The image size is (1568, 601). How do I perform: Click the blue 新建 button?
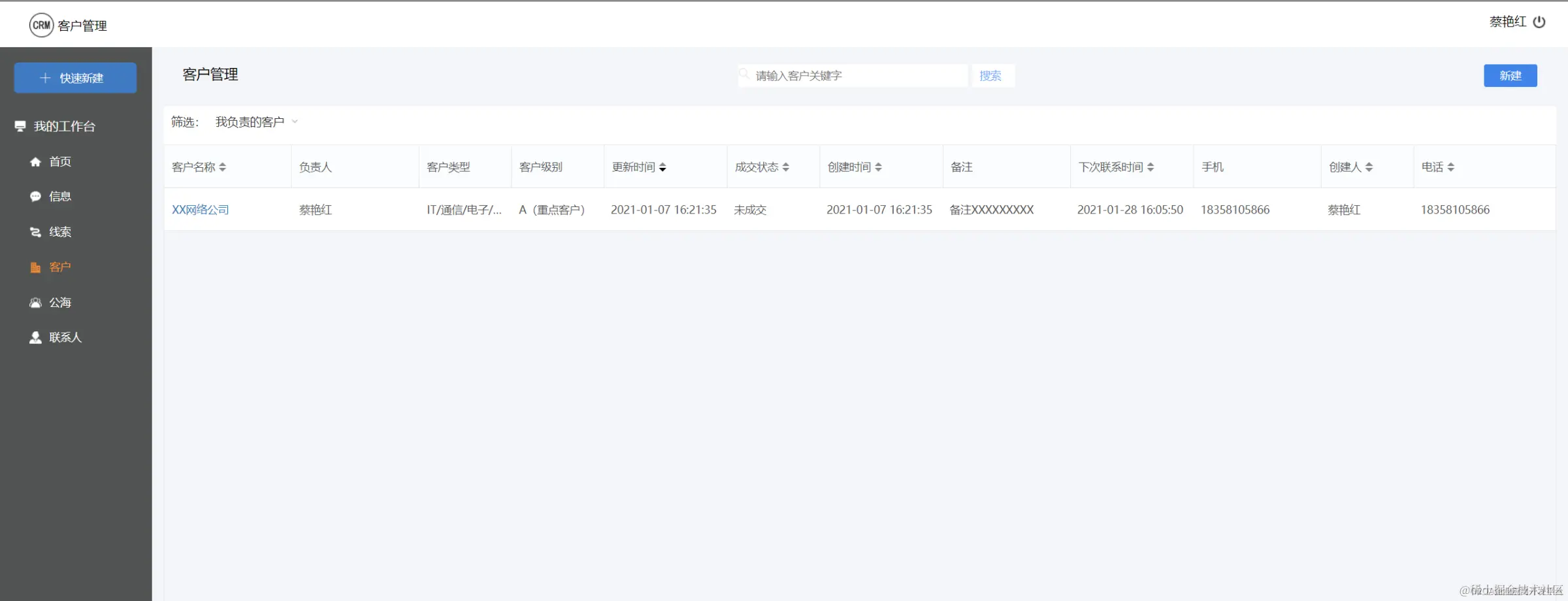point(1511,76)
